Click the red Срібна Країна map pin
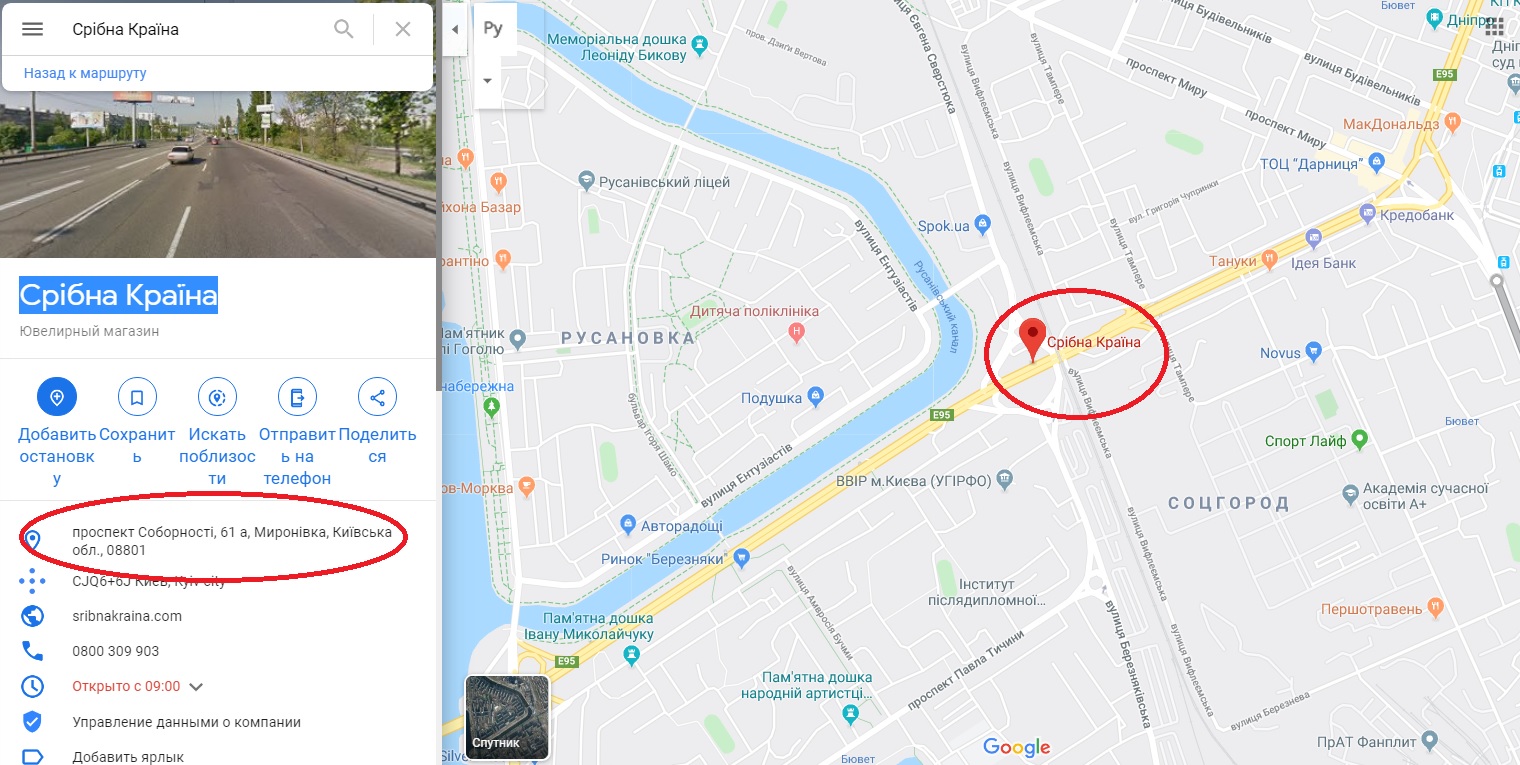 pos(1031,340)
